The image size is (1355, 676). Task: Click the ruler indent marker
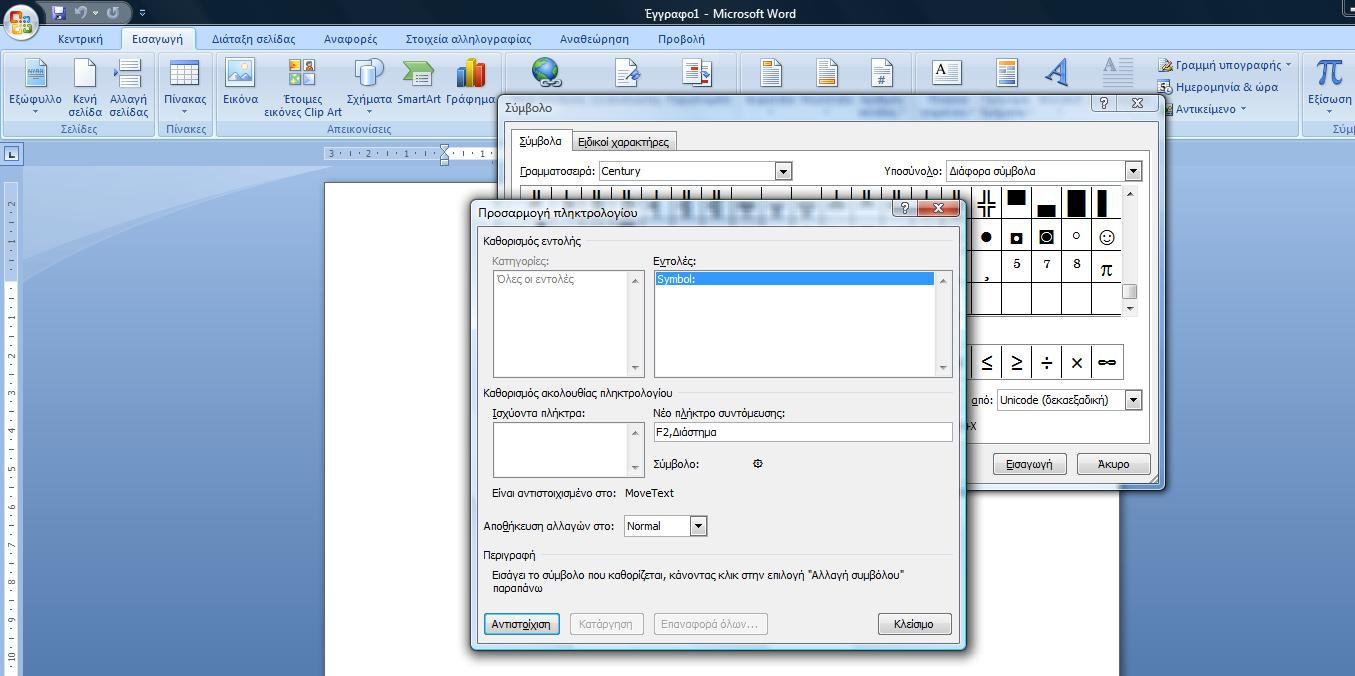pyautogui.click(x=444, y=154)
